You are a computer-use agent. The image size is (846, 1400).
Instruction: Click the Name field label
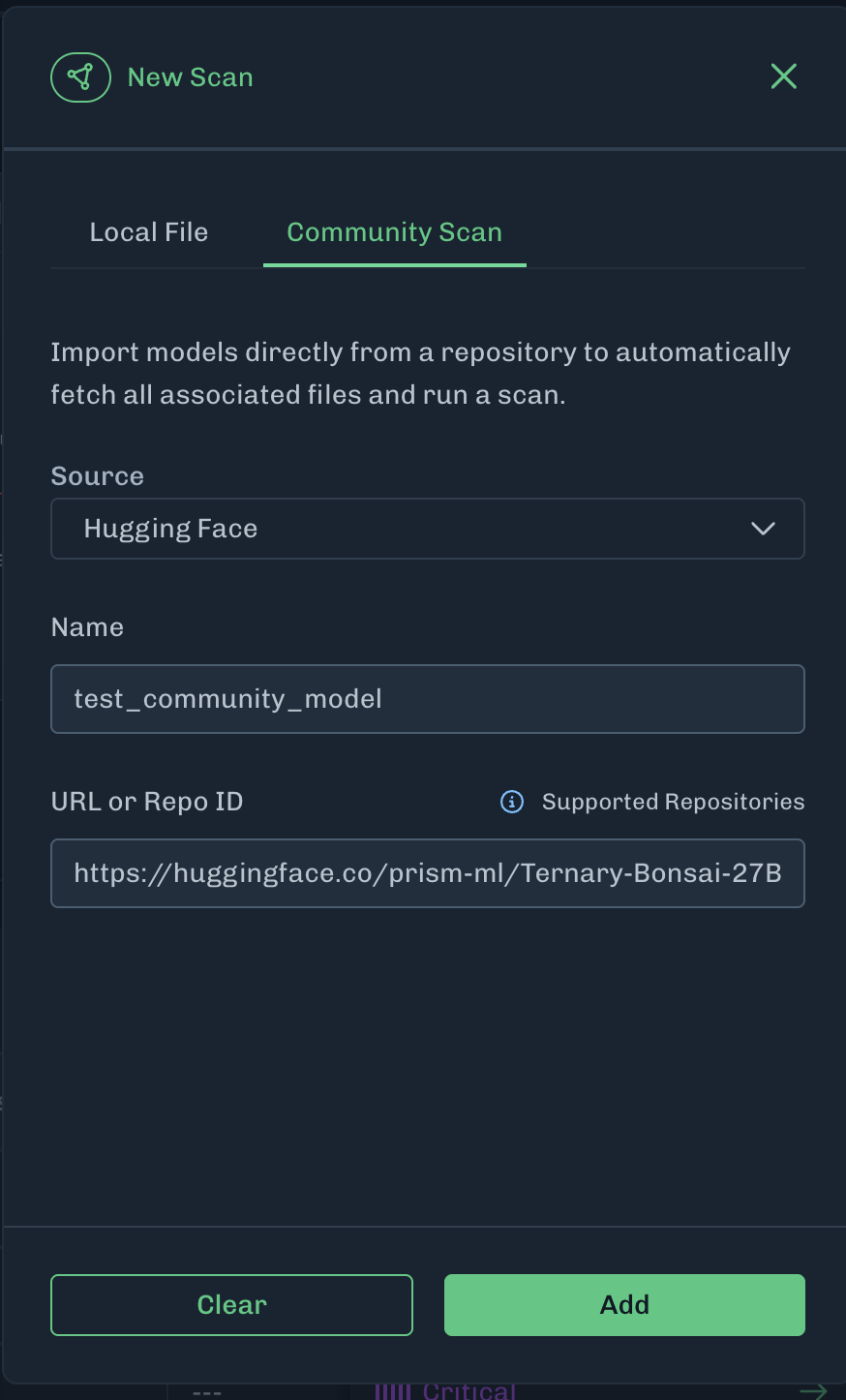tap(87, 627)
